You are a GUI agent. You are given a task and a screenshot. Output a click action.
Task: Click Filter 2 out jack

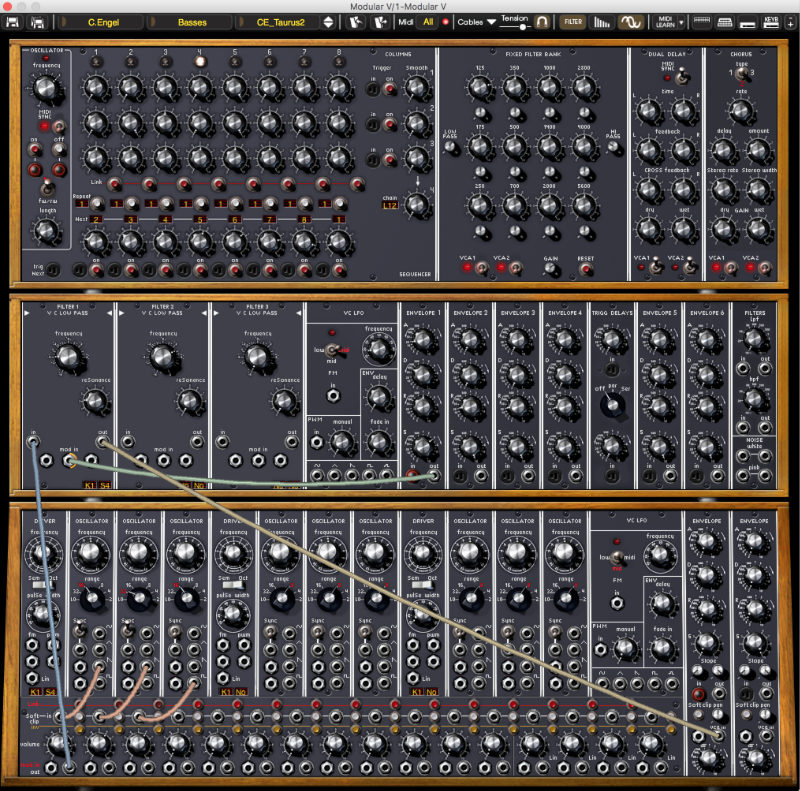[197, 442]
